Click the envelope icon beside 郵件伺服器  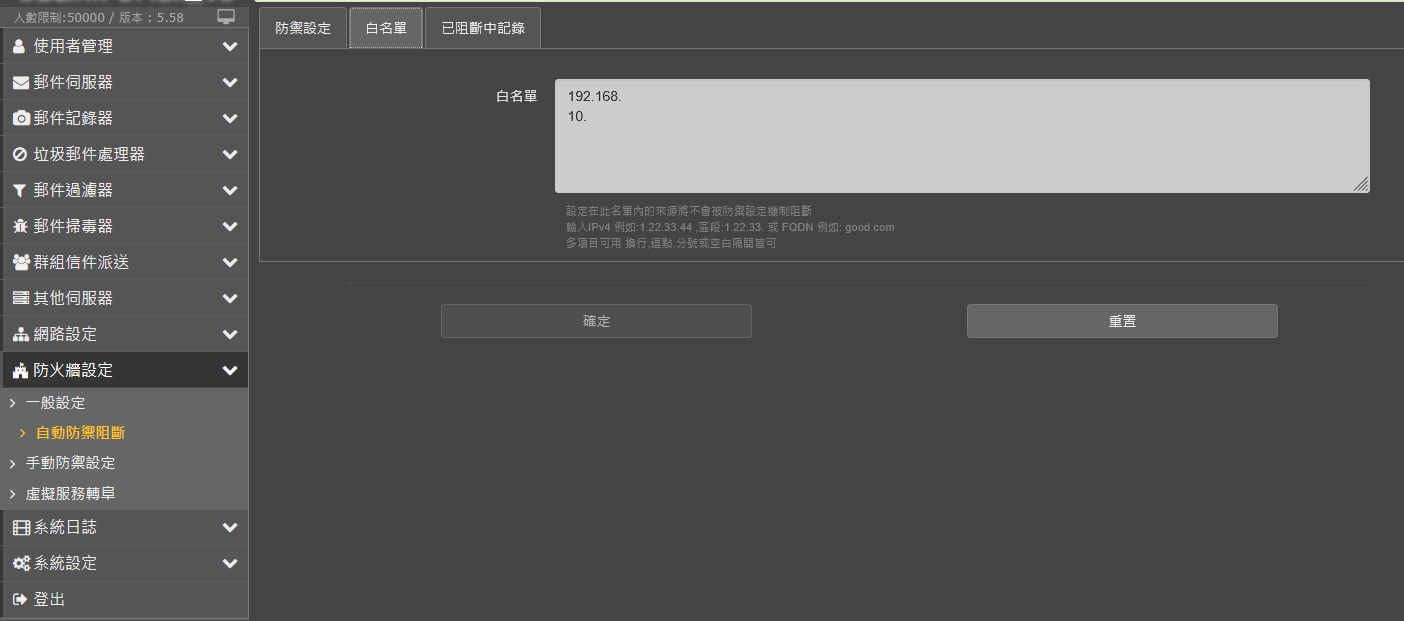(x=20, y=82)
